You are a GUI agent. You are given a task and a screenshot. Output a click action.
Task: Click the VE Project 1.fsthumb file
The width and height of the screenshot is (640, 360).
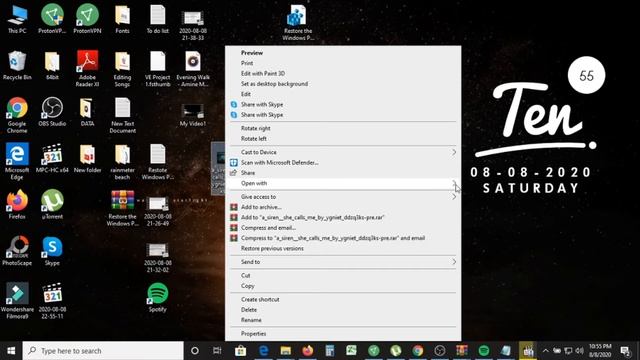pyautogui.click(x=158, y=69)
